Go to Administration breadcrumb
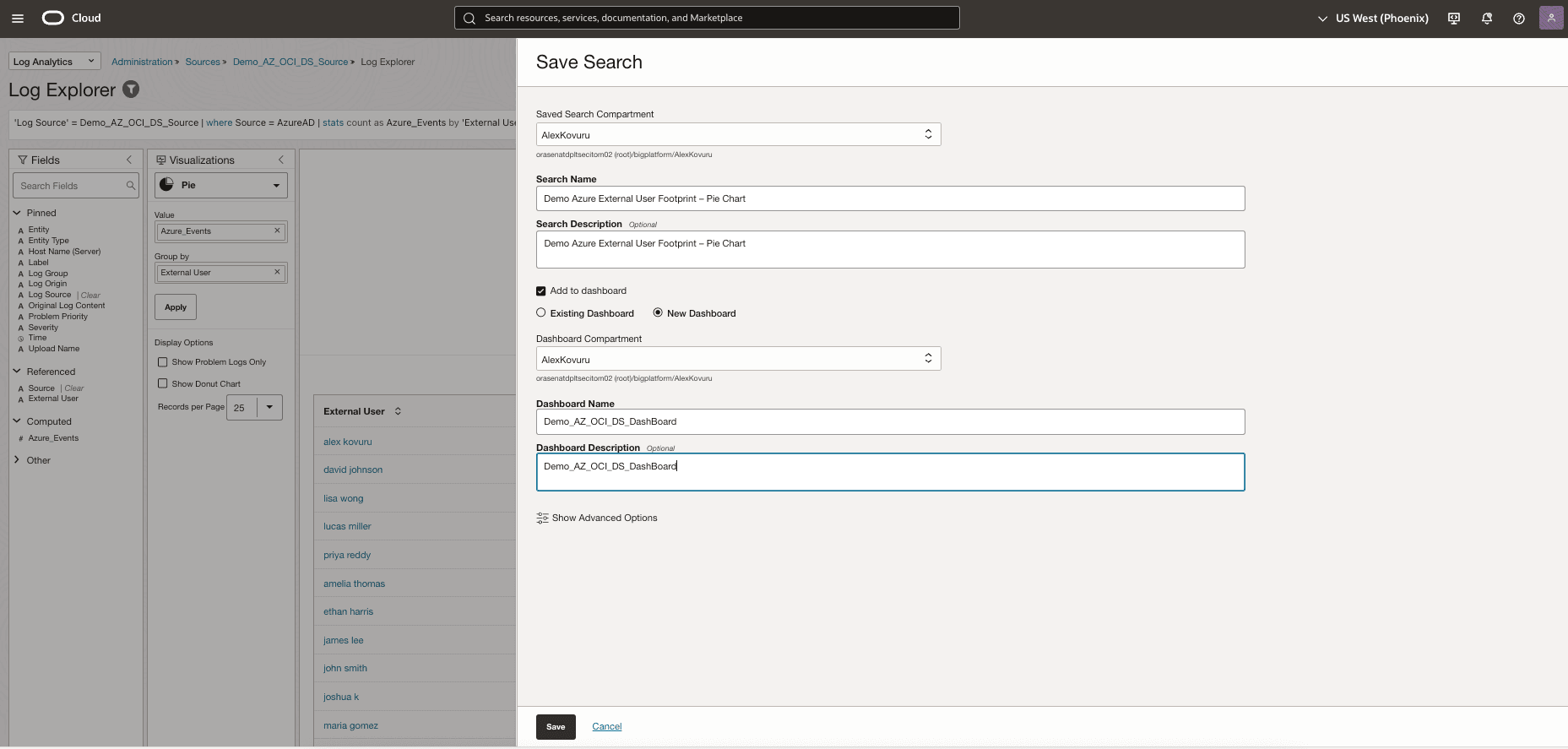This screenshot has width=1568, height=749. click(x=142, y=62)
